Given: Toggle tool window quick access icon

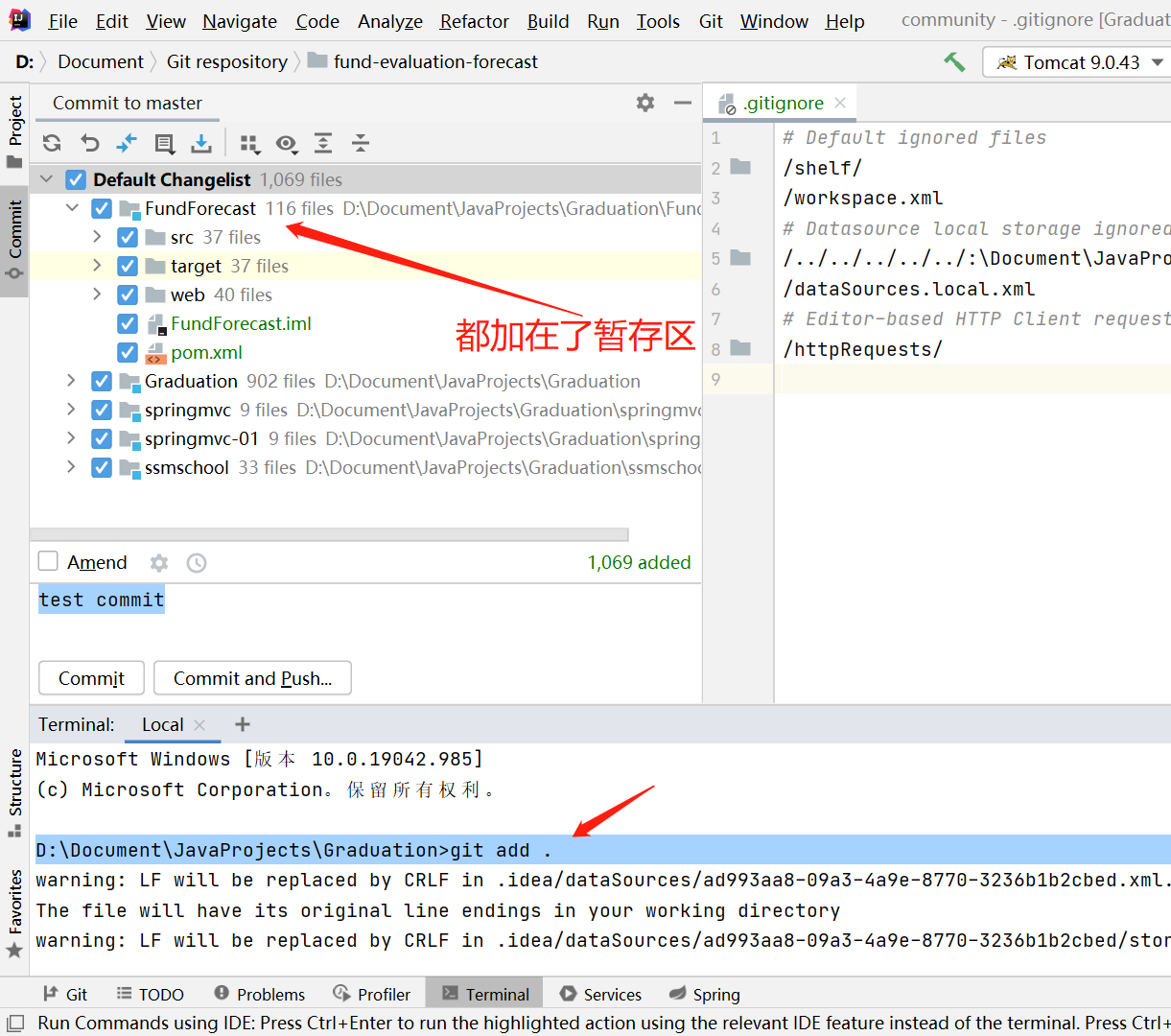Looking at the screenshot, I should coord(15,1023).
